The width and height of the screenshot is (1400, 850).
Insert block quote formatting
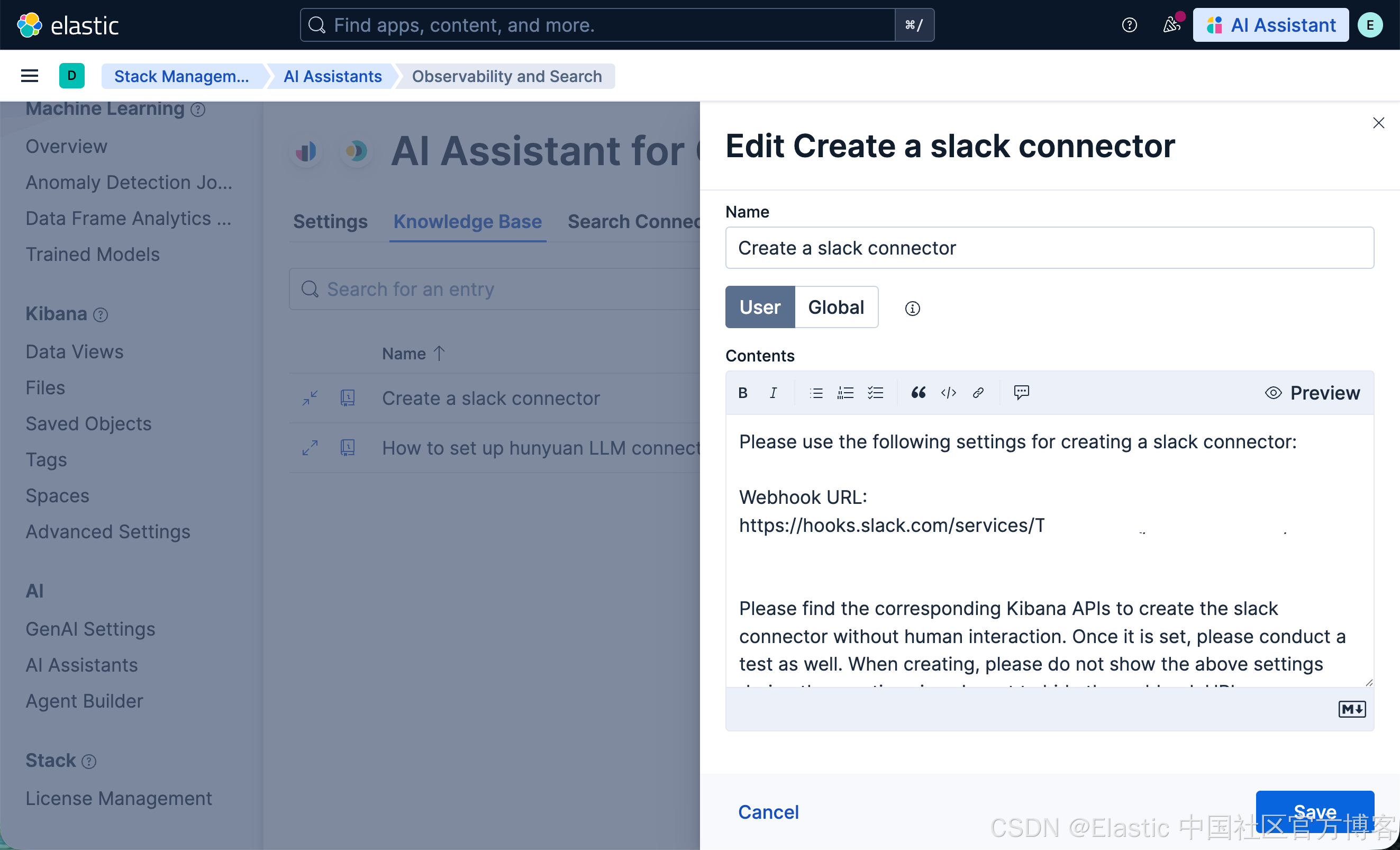[918, 393]
